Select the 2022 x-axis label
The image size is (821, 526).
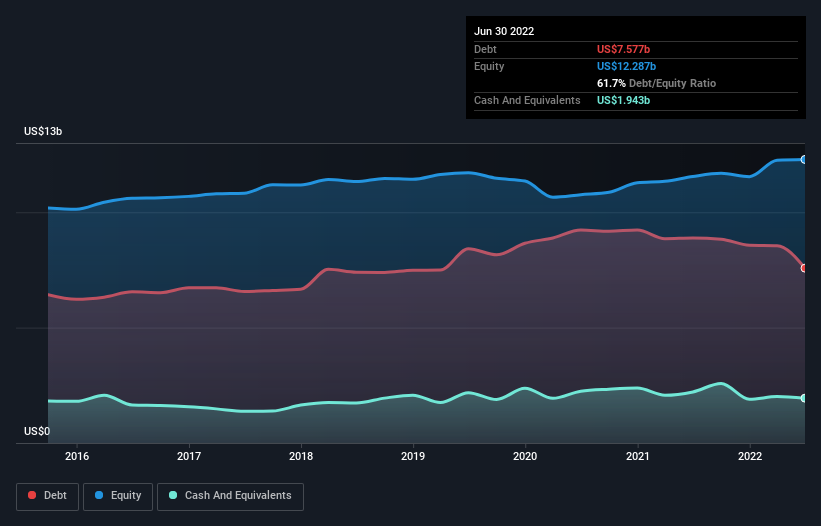point(750,456)
